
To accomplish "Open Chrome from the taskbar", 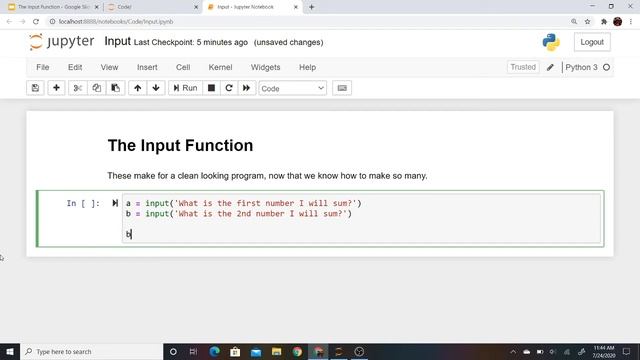I will [x=297, y=351].
